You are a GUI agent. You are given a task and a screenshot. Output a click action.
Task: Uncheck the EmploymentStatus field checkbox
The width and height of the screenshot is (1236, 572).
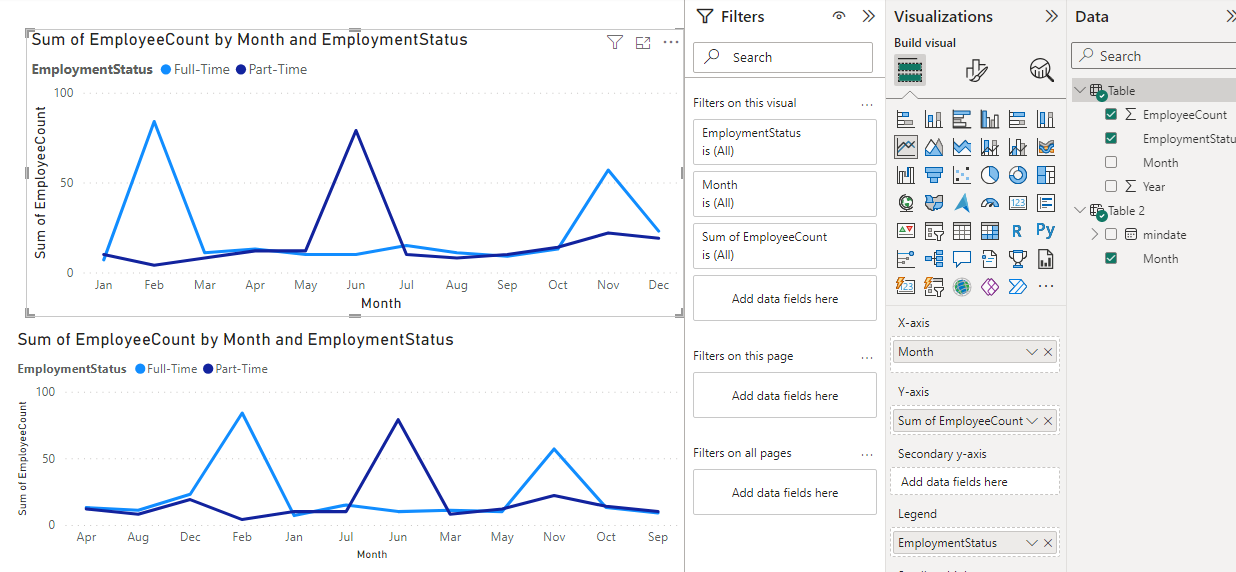coord(1111,139)
